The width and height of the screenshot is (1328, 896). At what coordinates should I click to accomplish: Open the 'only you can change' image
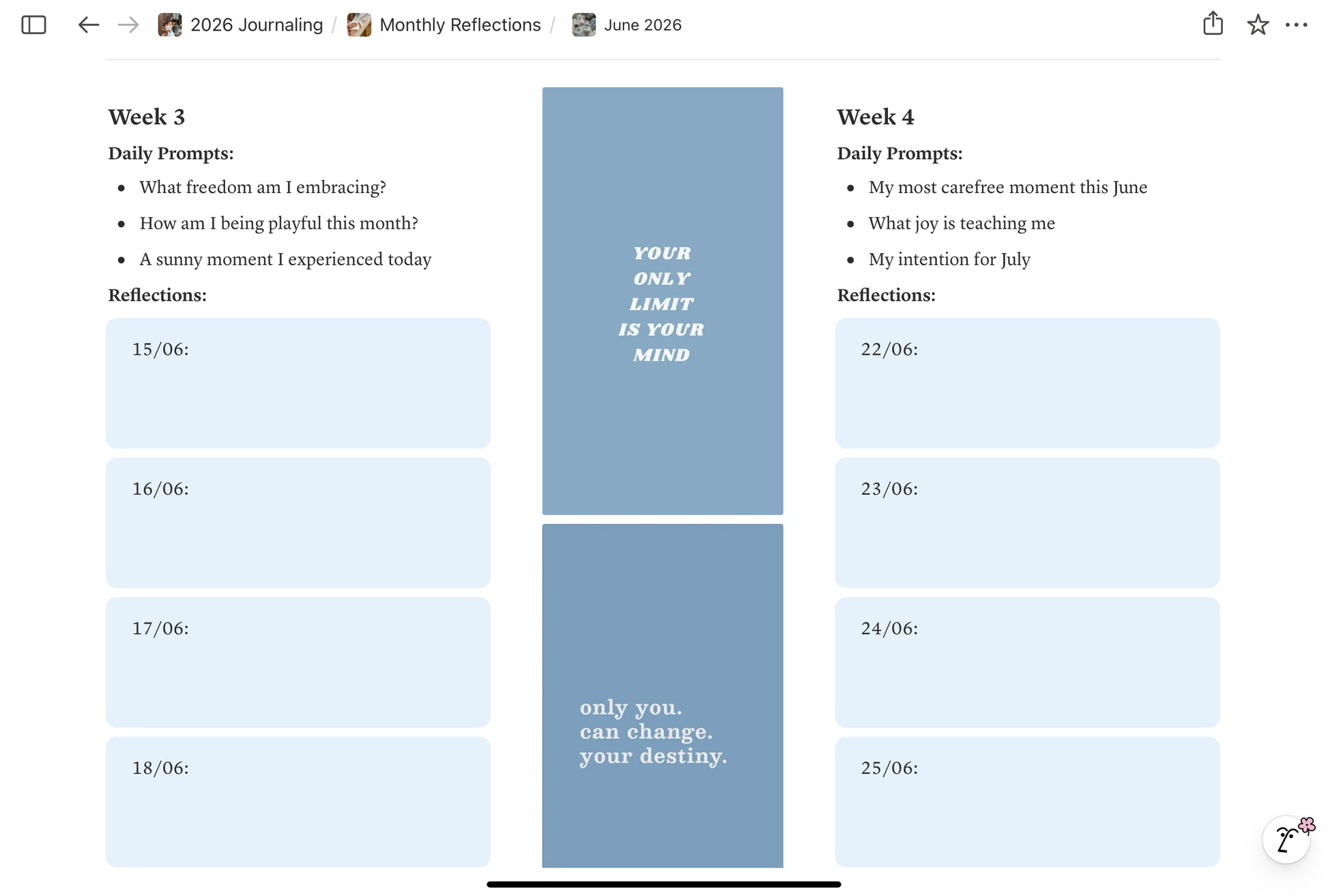[662, 695]
